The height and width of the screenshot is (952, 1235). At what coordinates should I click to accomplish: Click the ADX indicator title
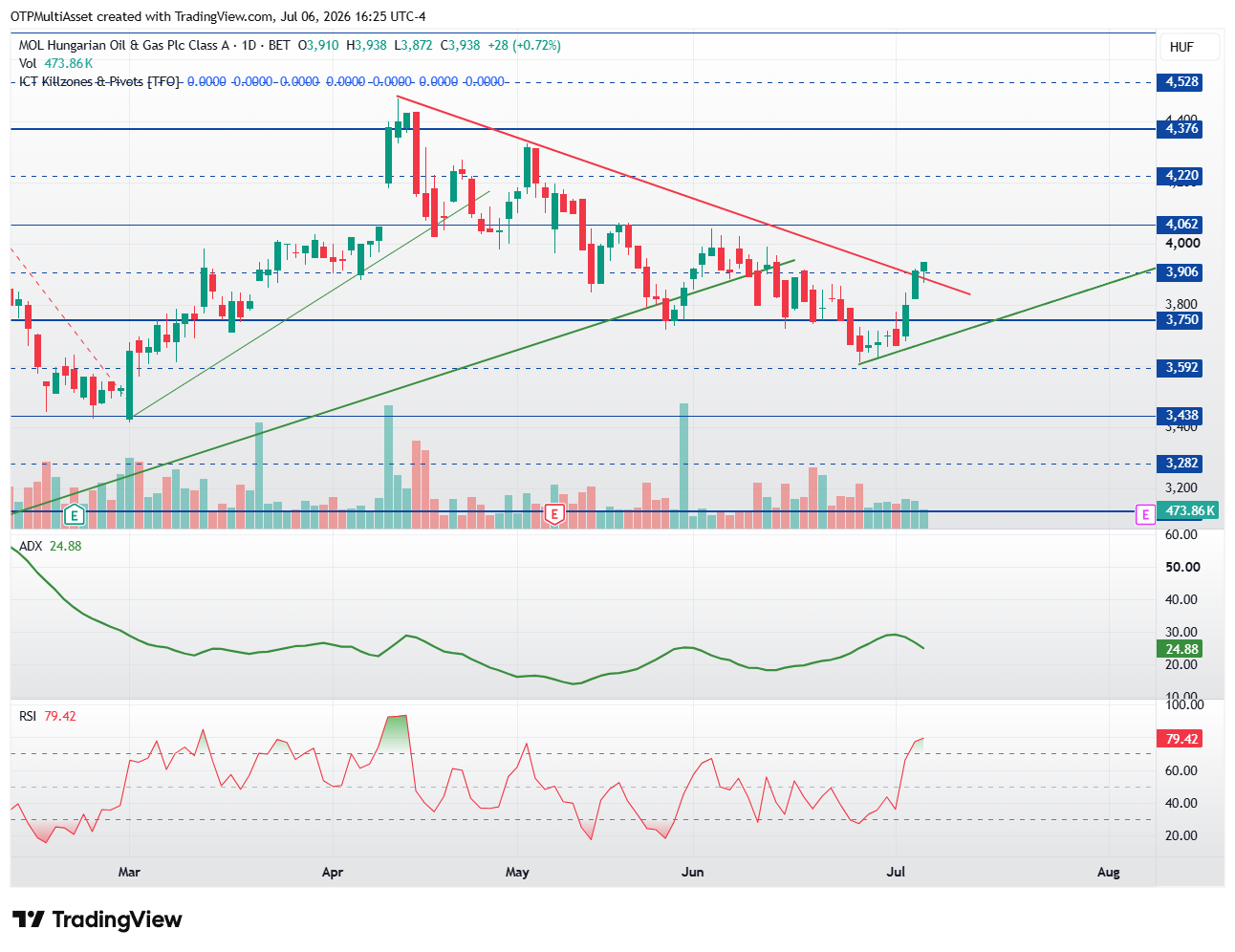(x=31, y=546)
